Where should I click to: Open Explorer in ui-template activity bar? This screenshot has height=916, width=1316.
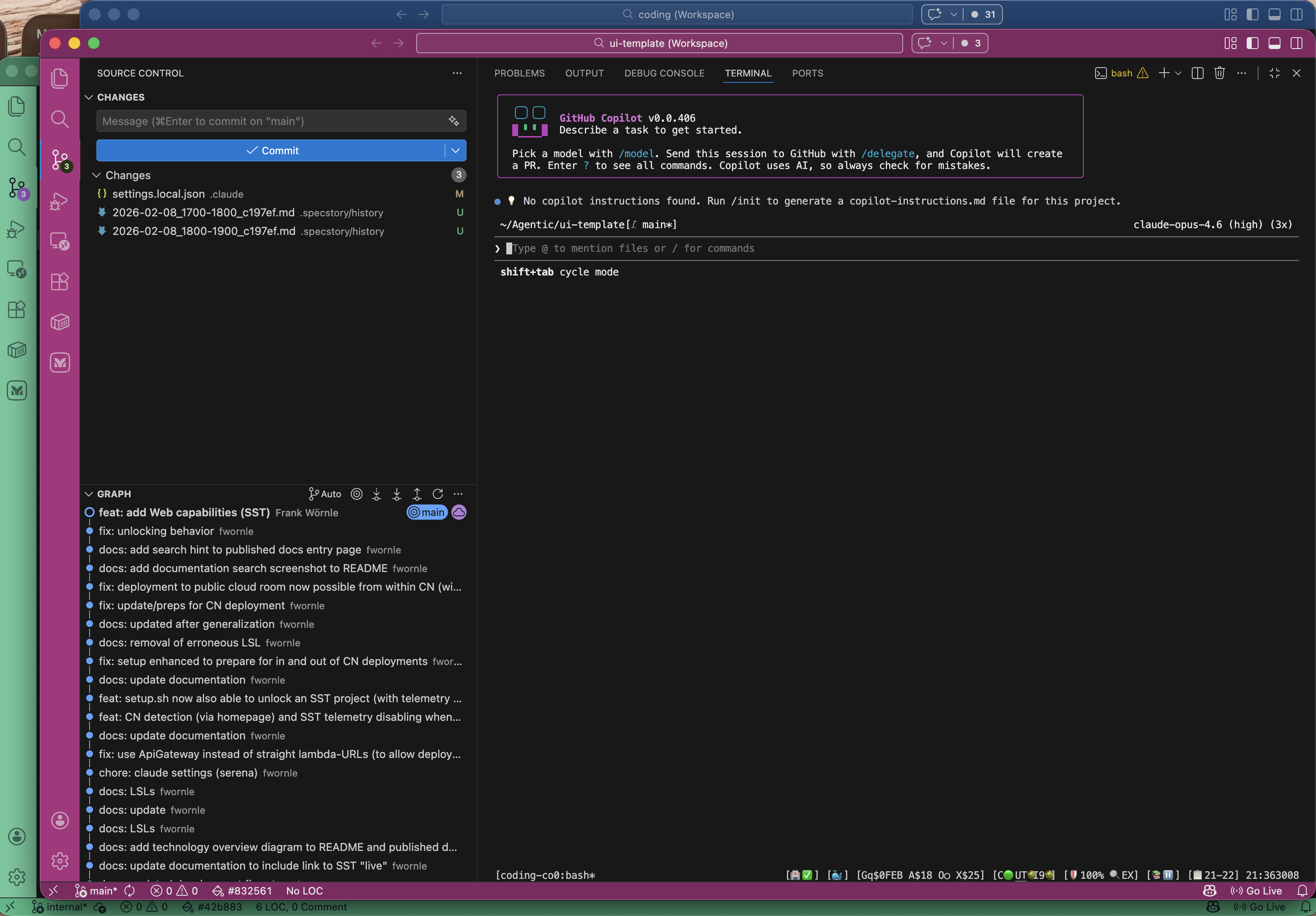(60, 78)
